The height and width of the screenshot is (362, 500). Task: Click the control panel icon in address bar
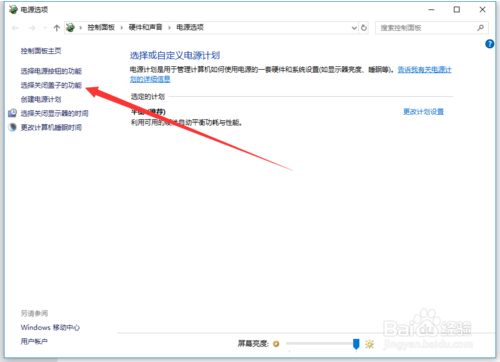tap(70, 28)
